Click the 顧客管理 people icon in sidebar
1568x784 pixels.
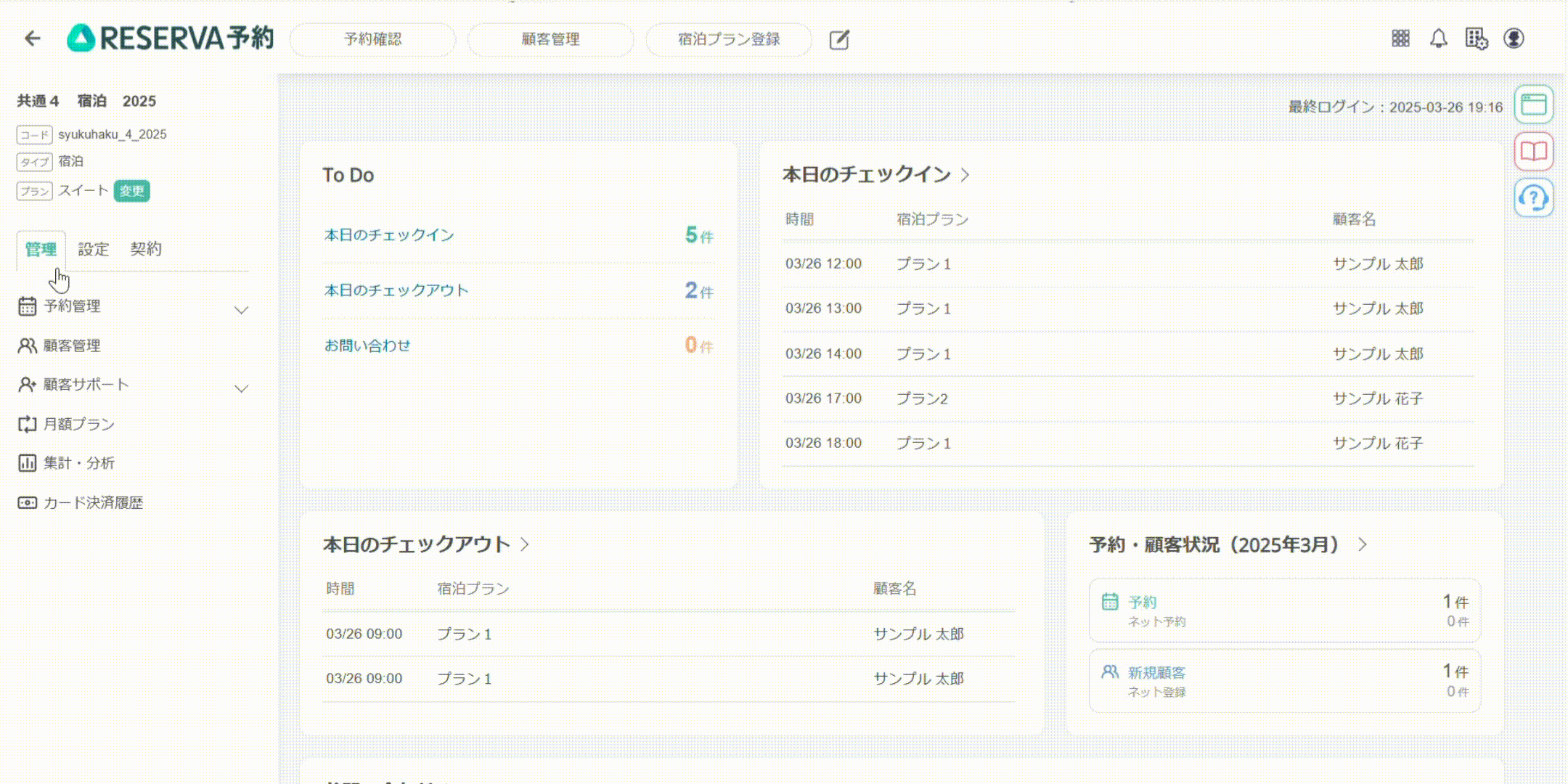(27, 346)
